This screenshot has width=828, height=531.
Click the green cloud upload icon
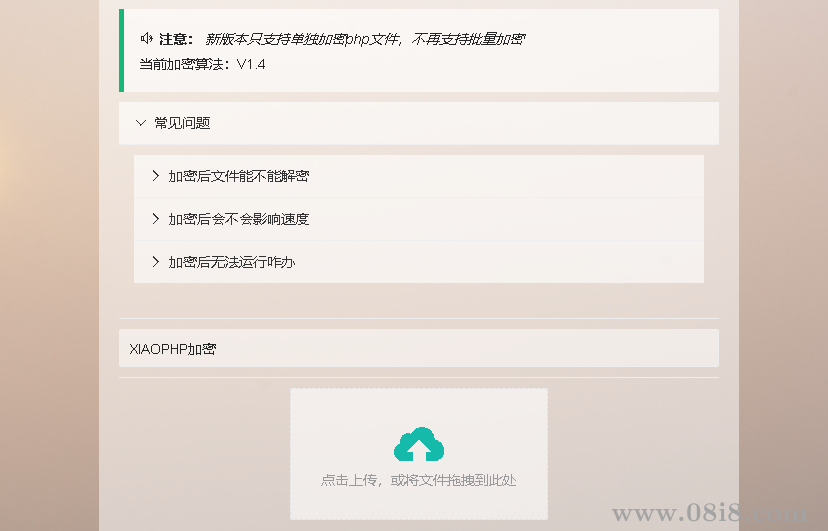tap(419, 444)
